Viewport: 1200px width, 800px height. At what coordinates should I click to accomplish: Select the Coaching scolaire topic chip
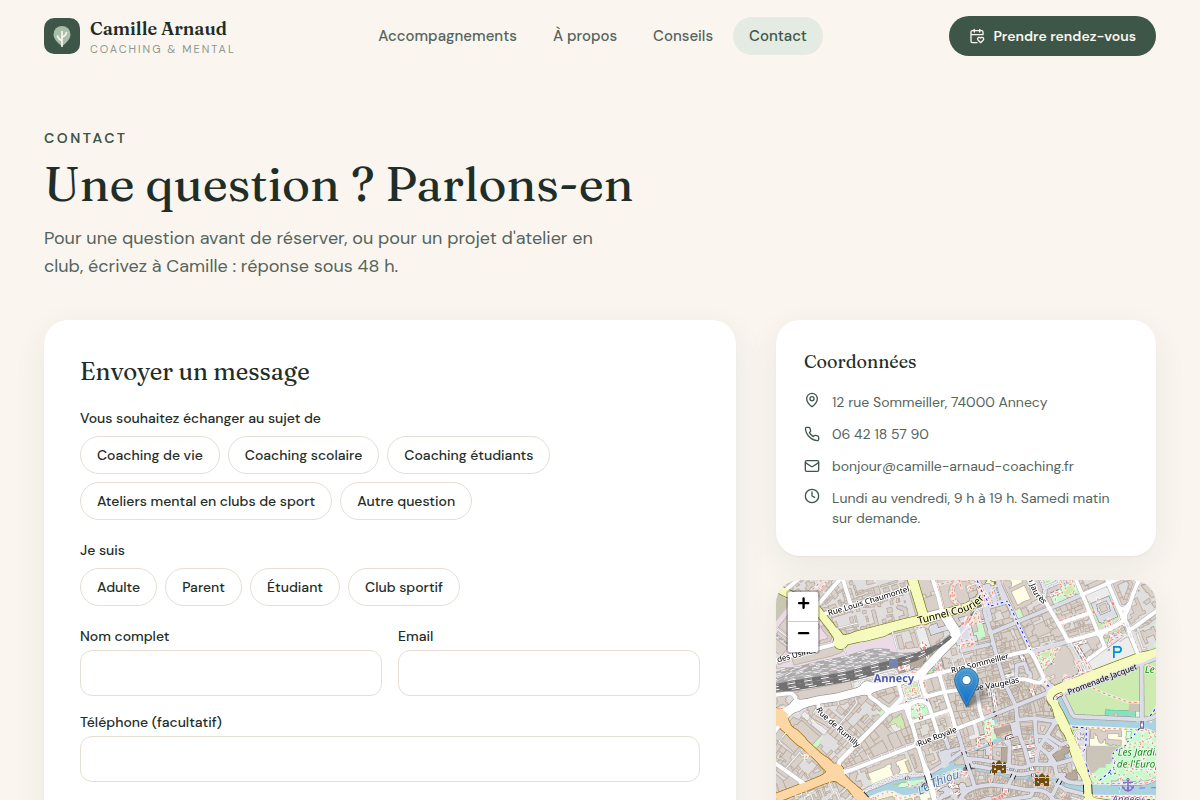(304, 455)
